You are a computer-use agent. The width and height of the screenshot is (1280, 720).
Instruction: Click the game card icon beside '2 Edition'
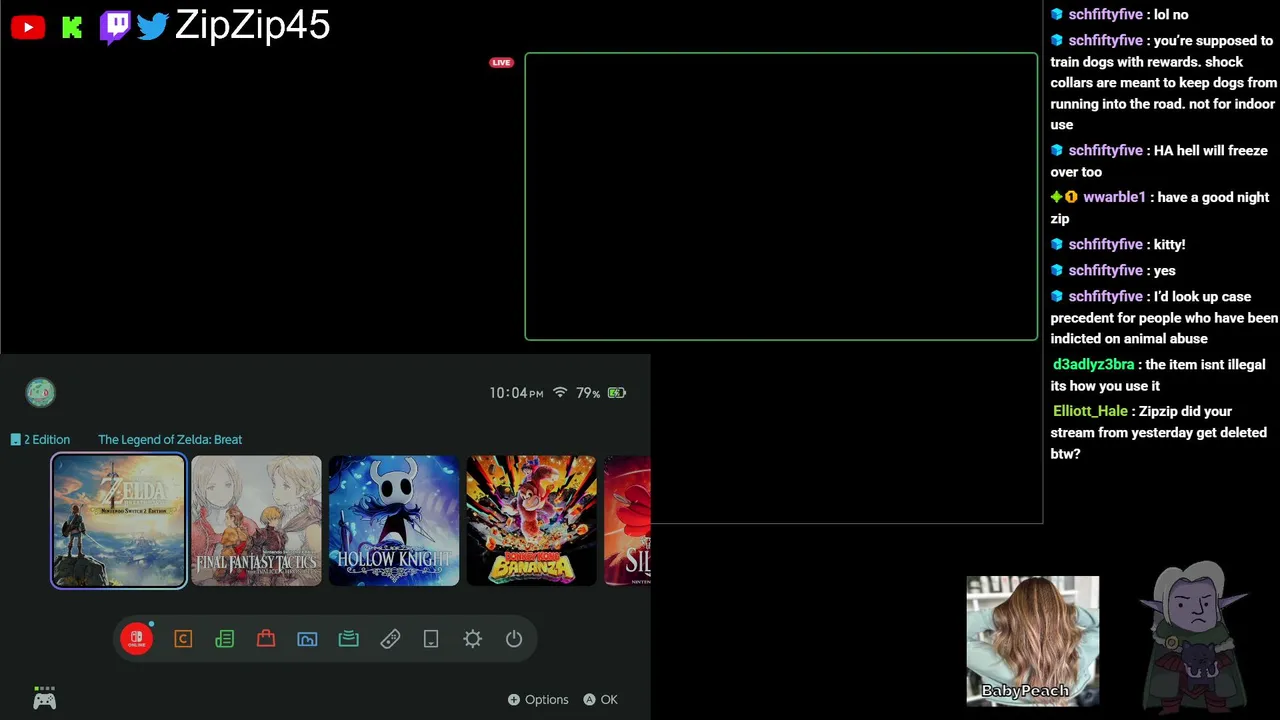[x=15, y=440]
